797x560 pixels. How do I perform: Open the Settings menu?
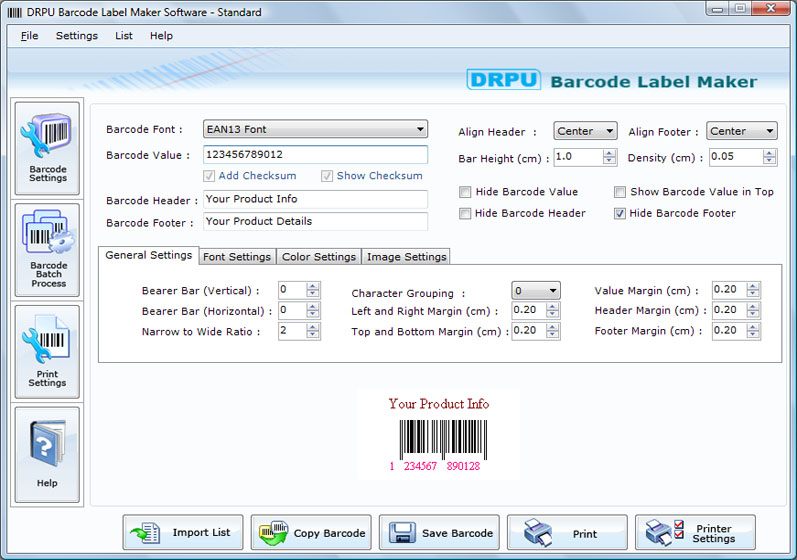pos(77,36)
